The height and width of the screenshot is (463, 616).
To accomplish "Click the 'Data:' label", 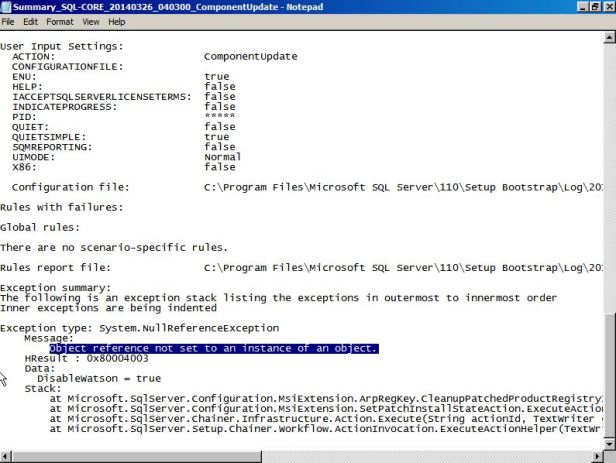I will 40,368.
